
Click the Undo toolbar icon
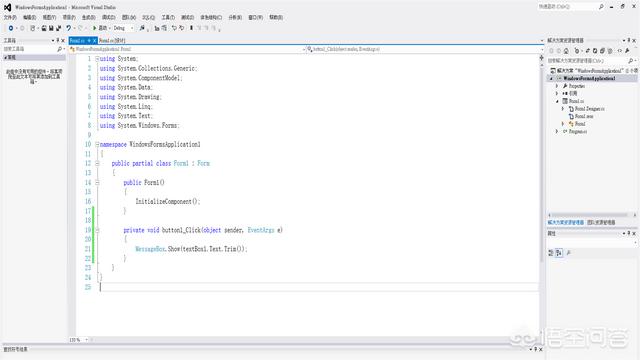pyautogui.click(x=68, y=28)
